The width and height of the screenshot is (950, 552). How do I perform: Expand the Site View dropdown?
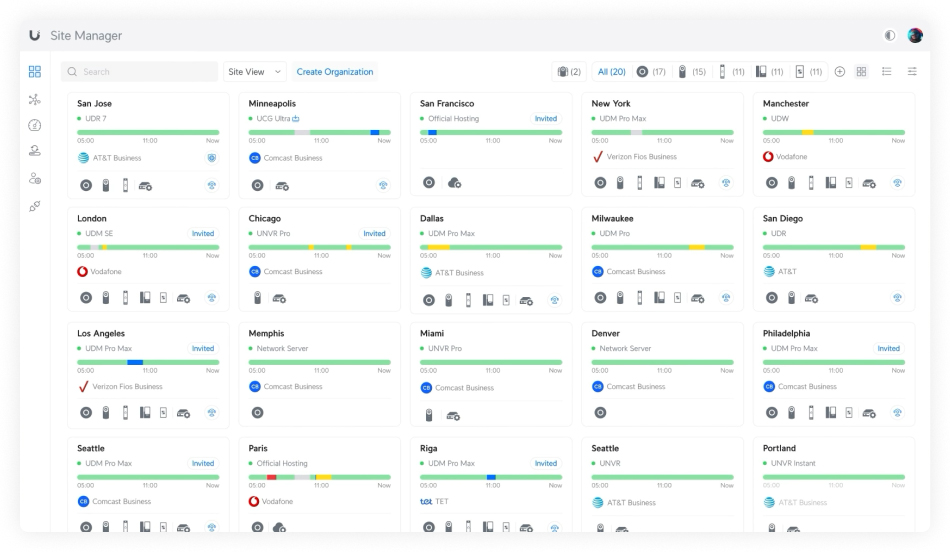255,72
